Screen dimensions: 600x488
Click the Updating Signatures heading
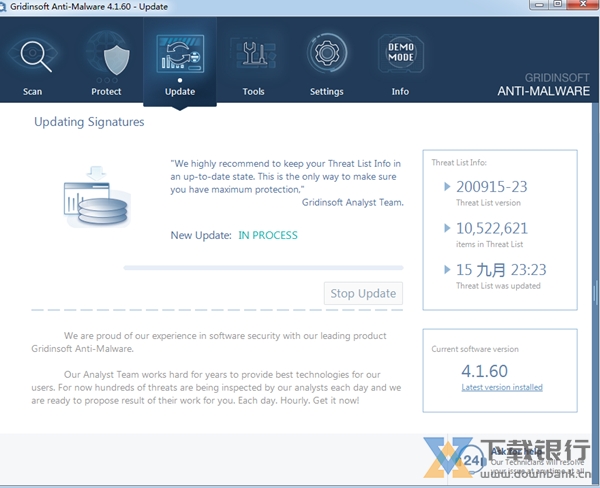coord(89,122)
